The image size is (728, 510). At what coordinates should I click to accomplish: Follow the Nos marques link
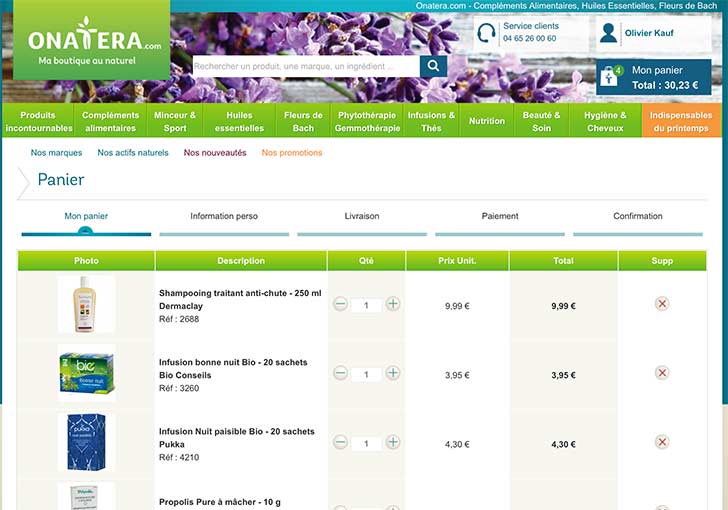[56, 153]
